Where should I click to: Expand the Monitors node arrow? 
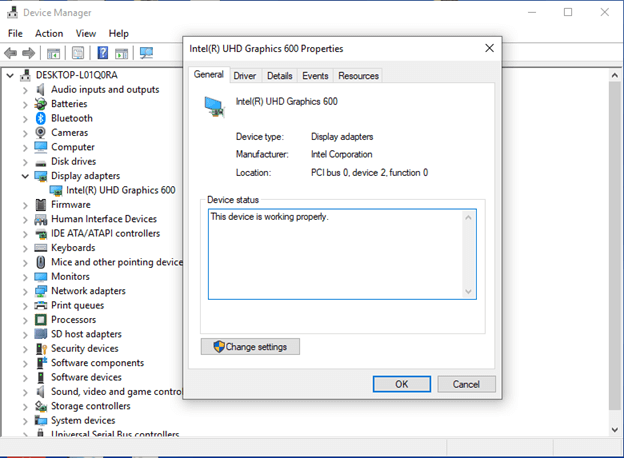coord(25,277)
